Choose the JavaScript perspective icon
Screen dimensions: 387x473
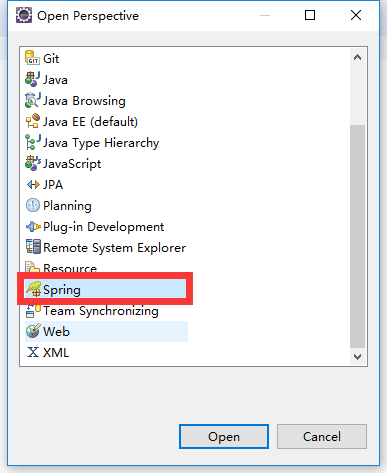33,163
